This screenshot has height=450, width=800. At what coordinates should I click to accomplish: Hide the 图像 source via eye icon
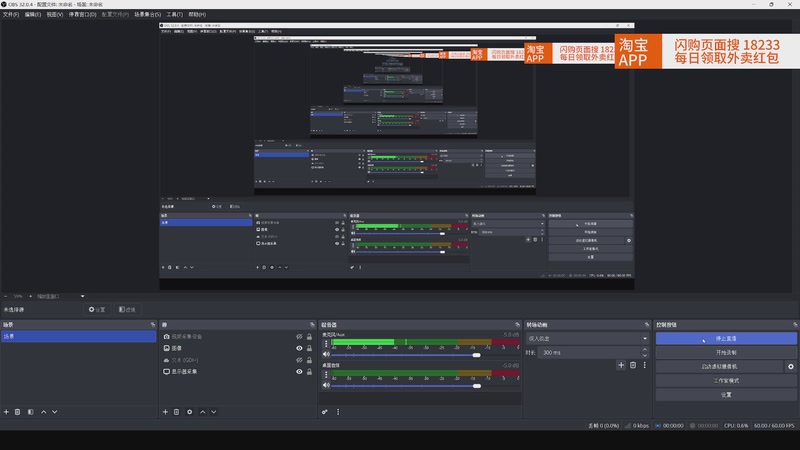click(x=299, y=348)
